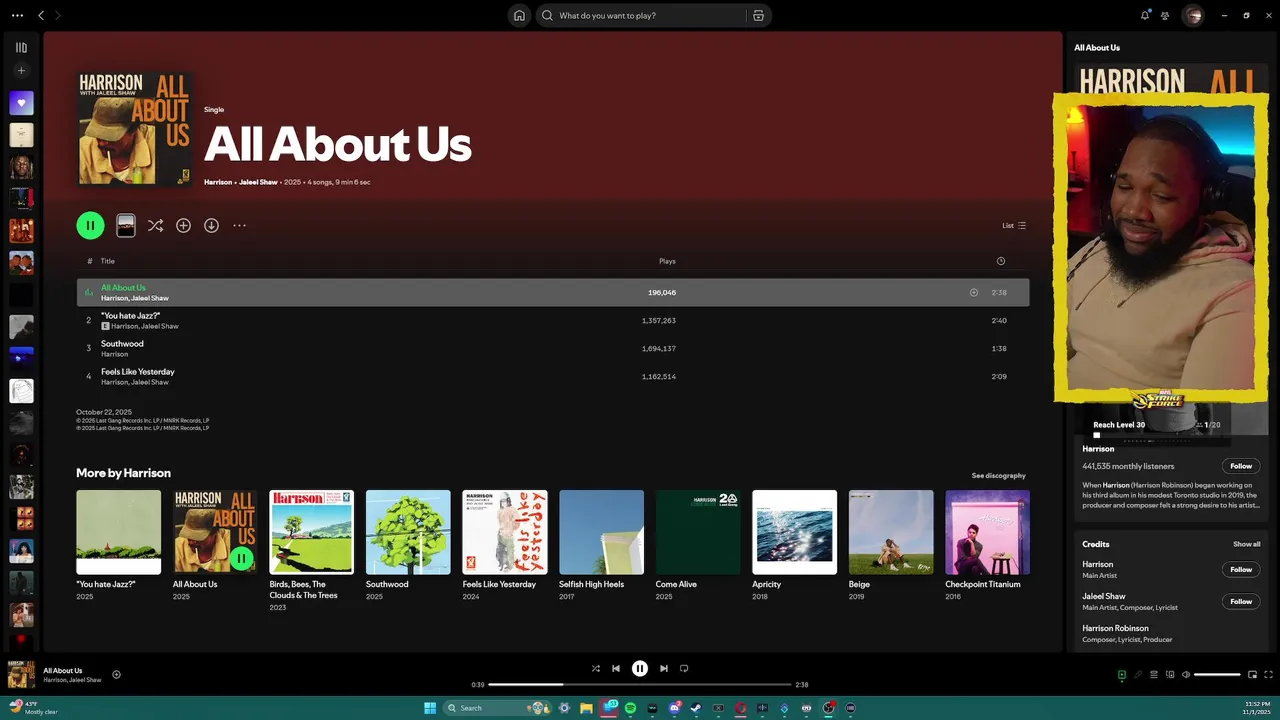Click the Browse icon in search bar
1280x720 pixels.
[x=758, y=15]
